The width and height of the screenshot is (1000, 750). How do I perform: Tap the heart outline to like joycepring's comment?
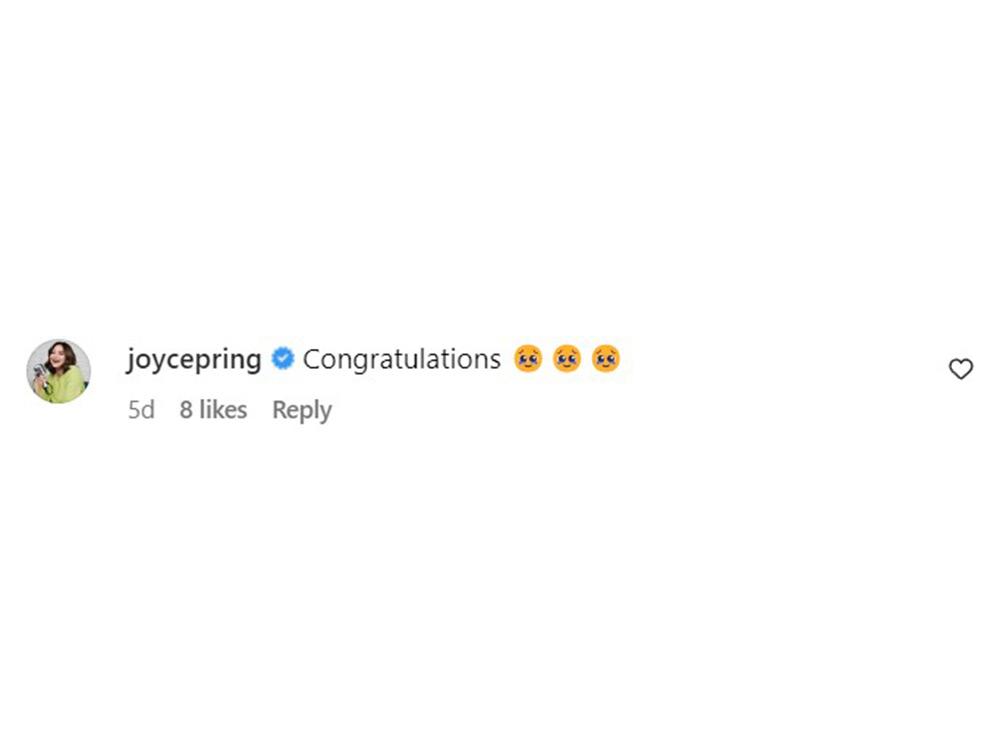pos(961,369)
